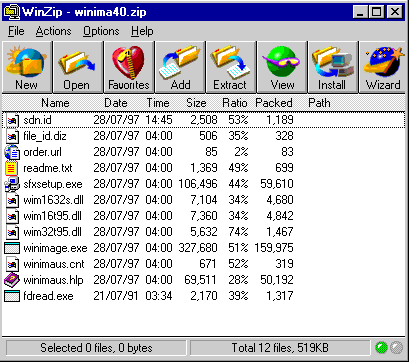Click the 21/07/91 date value
409x362 pixels.
(116, 296)
